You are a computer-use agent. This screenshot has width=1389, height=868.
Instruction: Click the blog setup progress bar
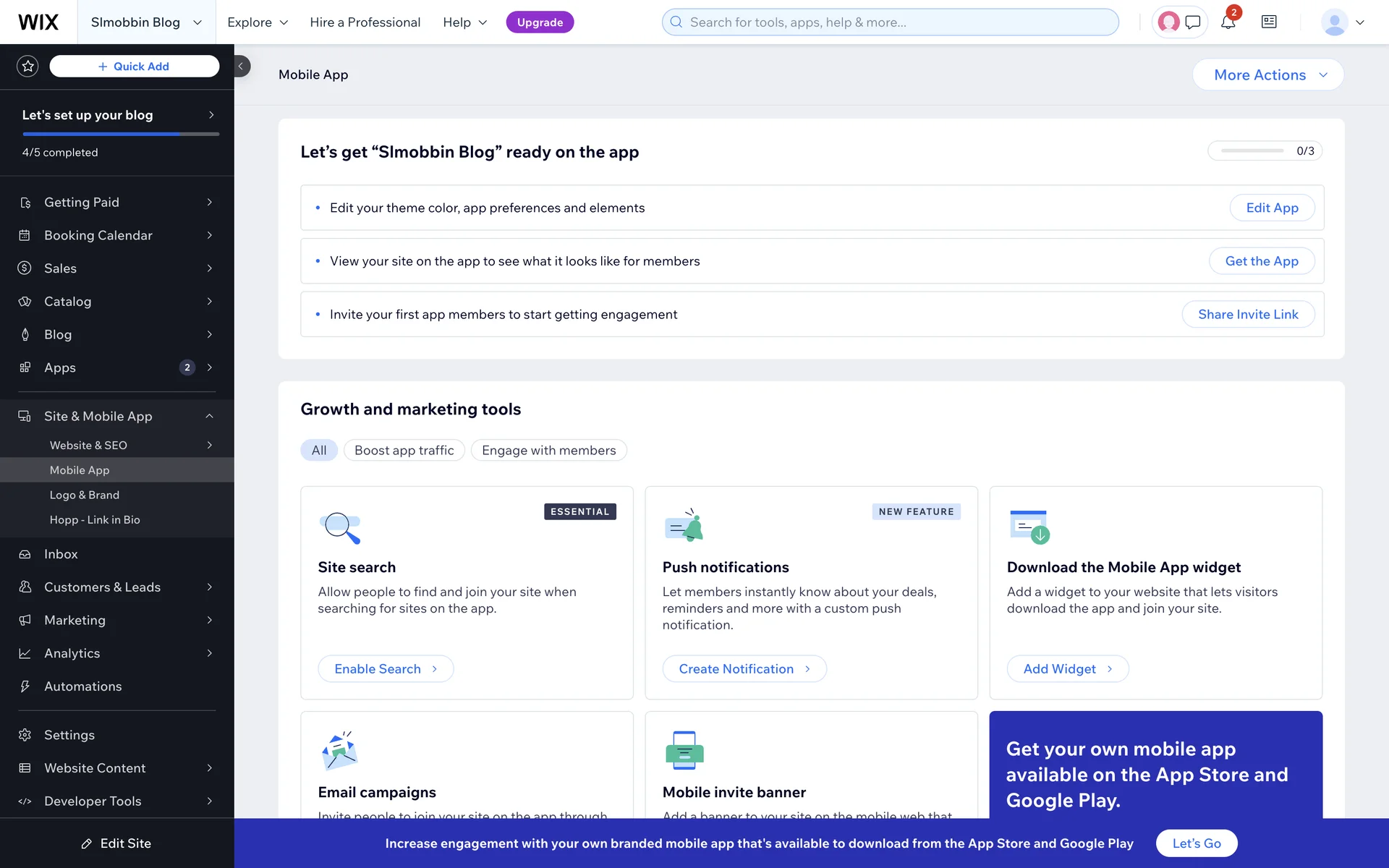[120, 135]
